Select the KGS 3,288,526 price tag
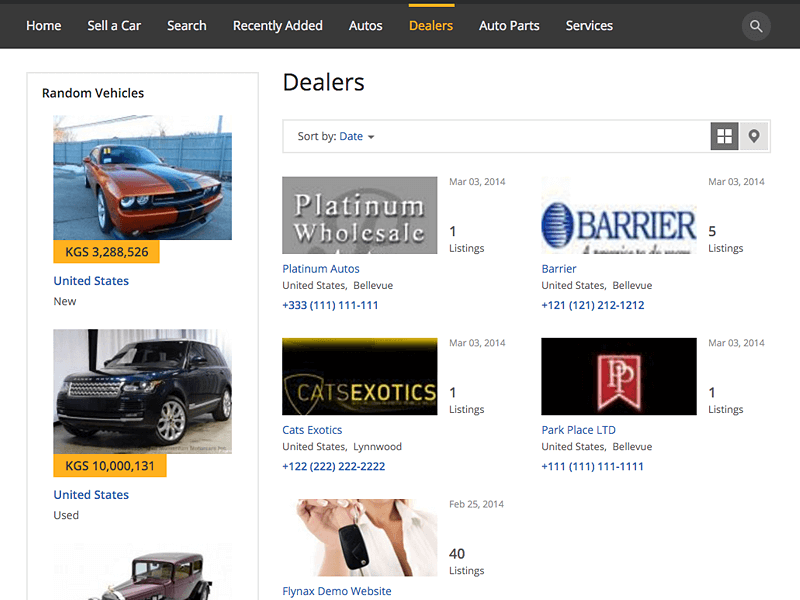Image resolution: width=800 pixels, height=600 pixels. (x=106, y=252)
